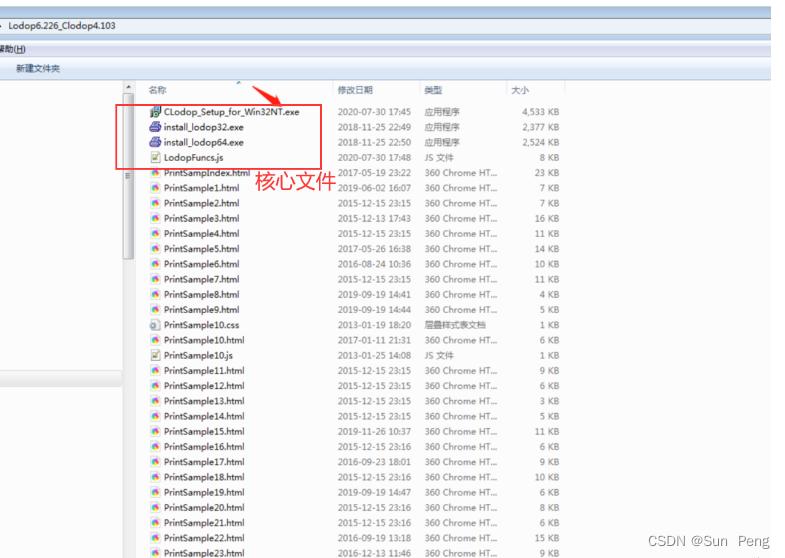Click the date 2020-07-30 17:45
The image size is (785, 558).
374,112
